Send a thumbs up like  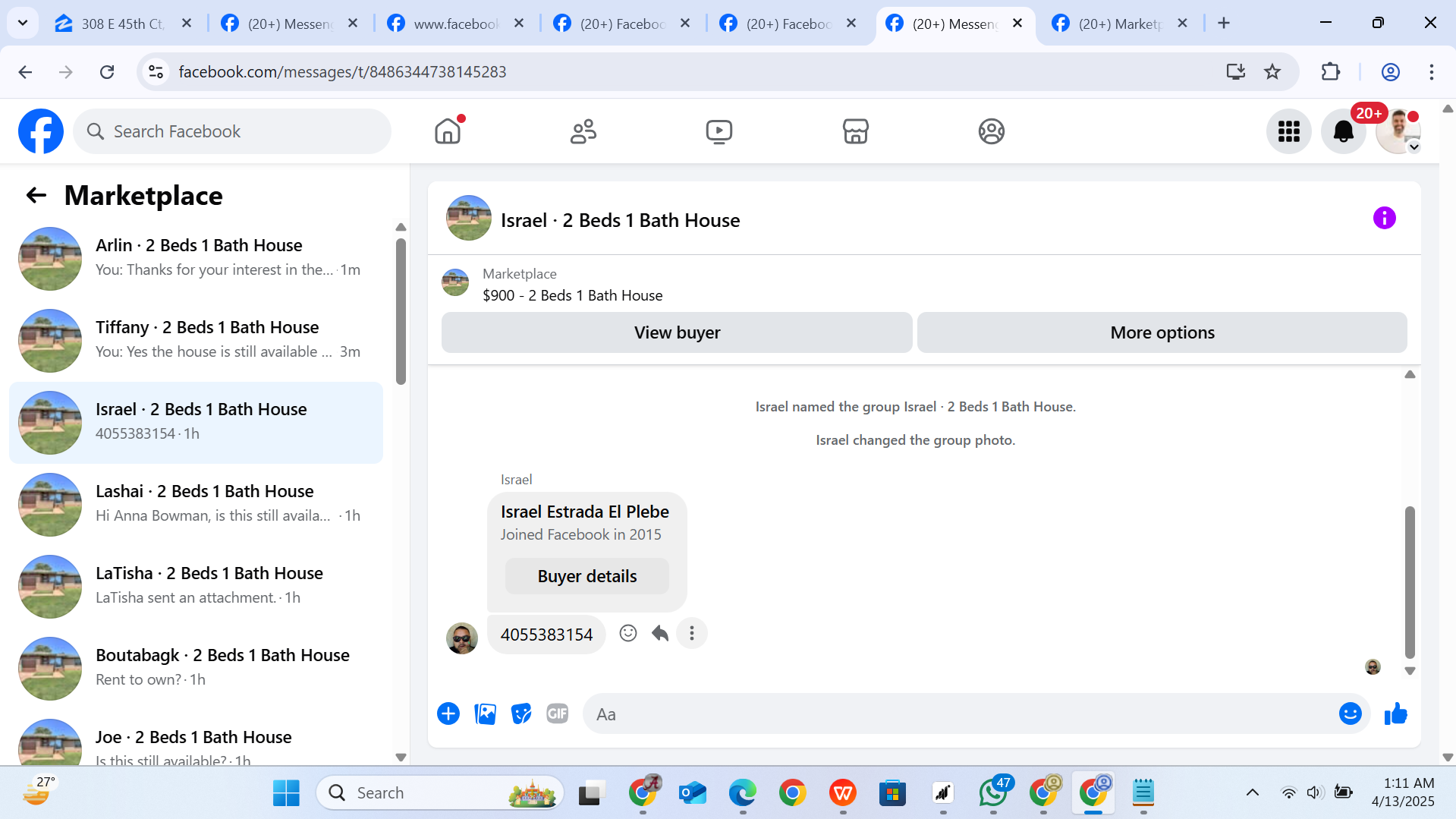1395,713
